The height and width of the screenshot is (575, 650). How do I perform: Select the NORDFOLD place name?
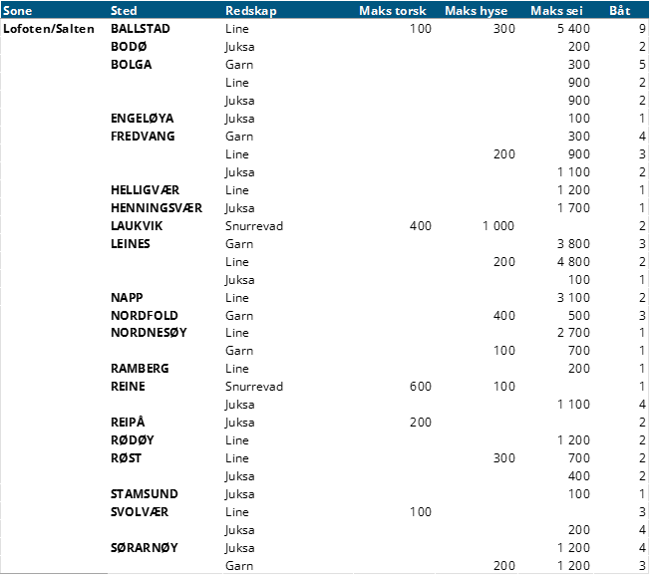(144, 315)
